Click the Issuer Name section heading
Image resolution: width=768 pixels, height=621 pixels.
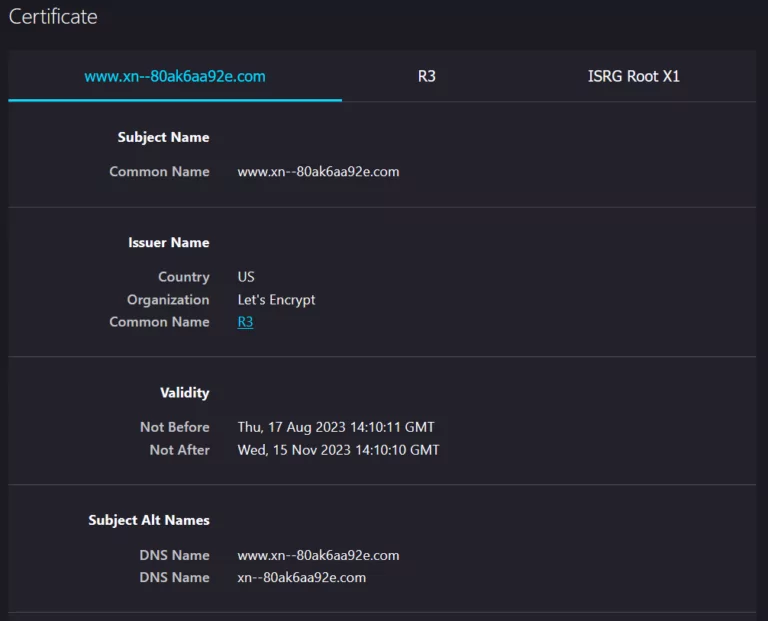tap(168, 242)
